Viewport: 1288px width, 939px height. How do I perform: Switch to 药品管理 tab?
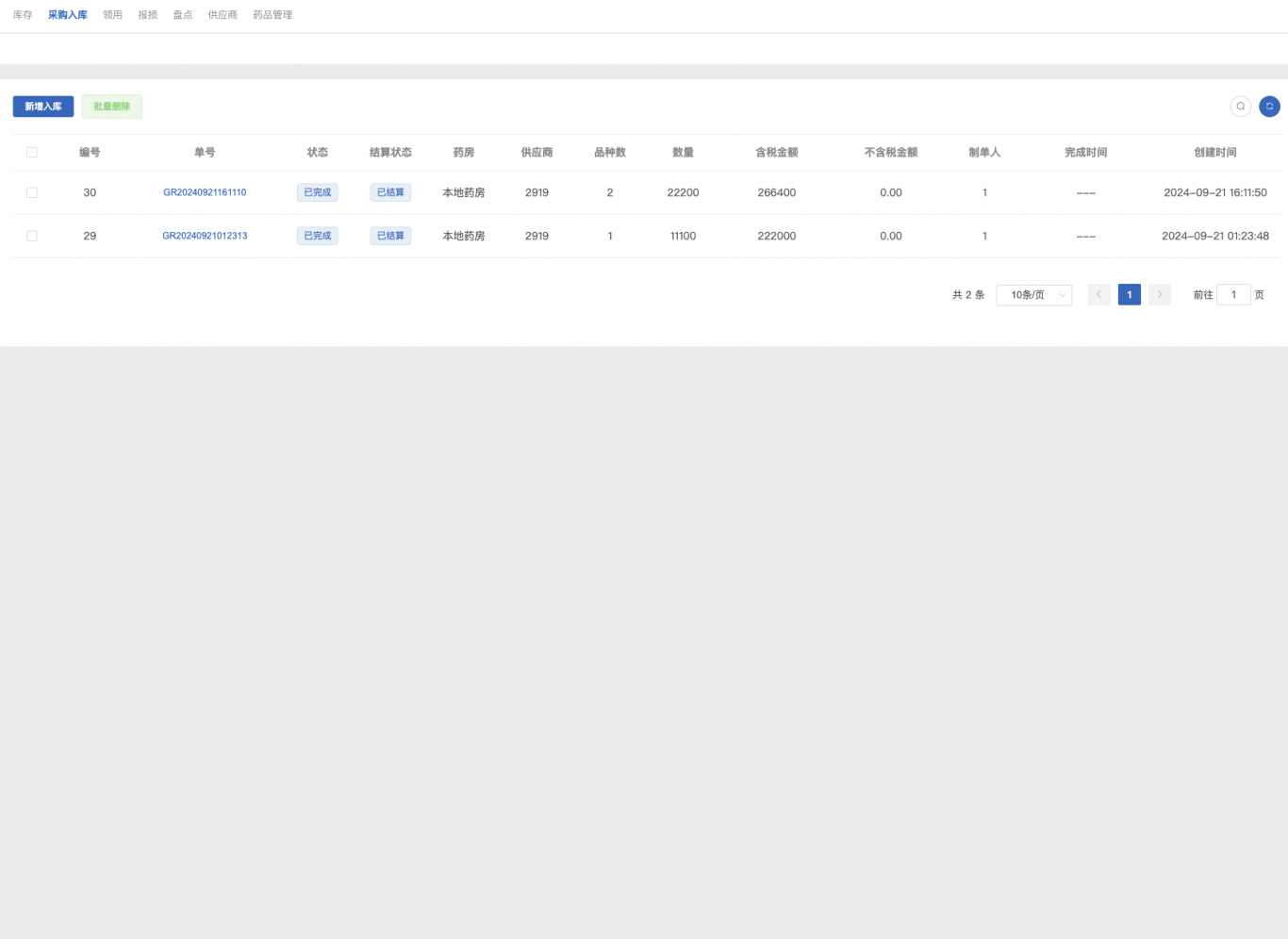coord(272,15)
